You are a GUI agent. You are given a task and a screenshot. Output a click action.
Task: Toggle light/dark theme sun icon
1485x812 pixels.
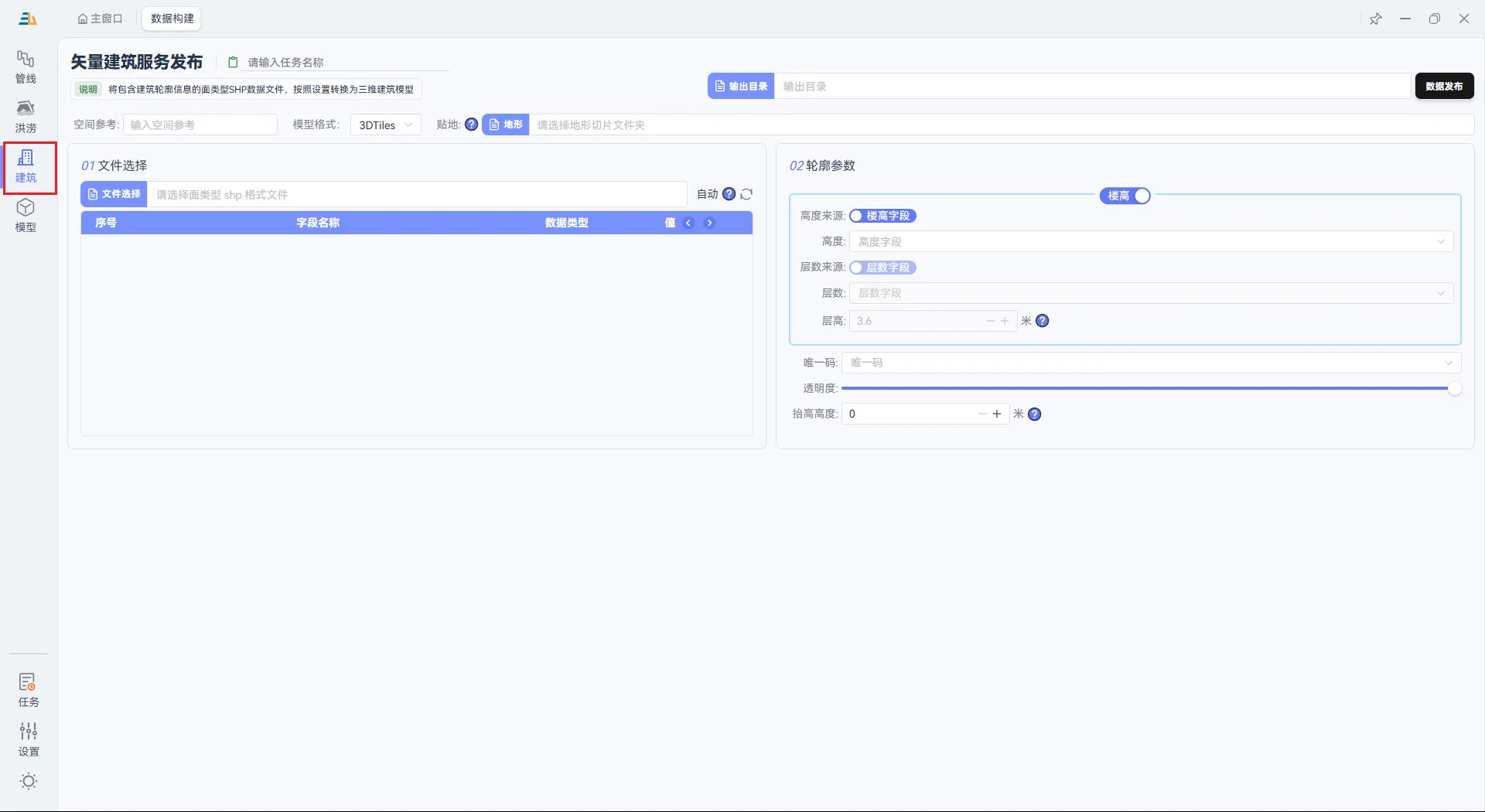(29, 781)
